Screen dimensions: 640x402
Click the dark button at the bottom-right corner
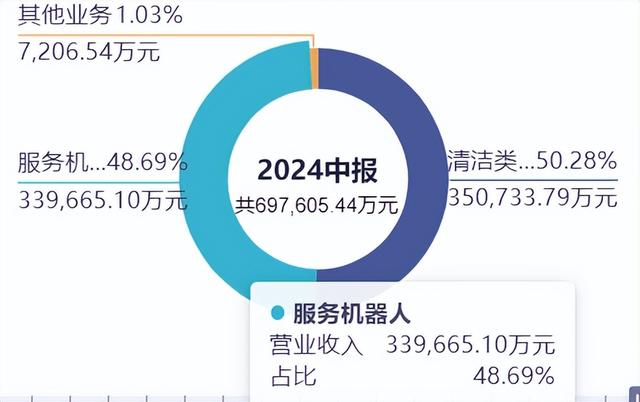635,394
